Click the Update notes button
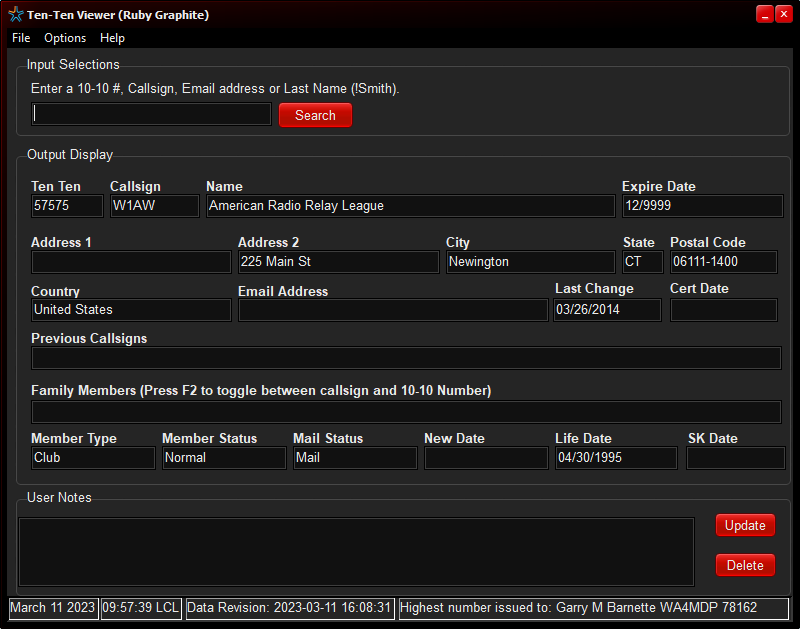 [745, 526]
